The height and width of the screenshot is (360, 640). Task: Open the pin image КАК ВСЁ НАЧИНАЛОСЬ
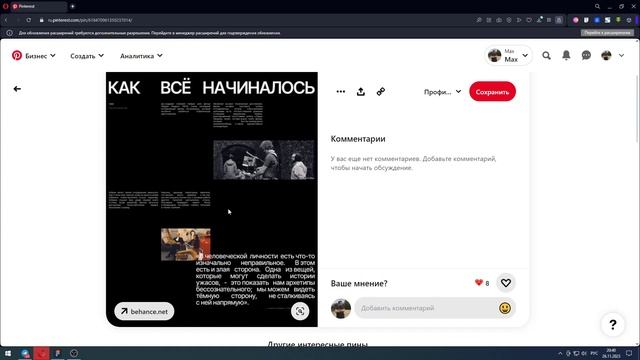click(212, 199)
